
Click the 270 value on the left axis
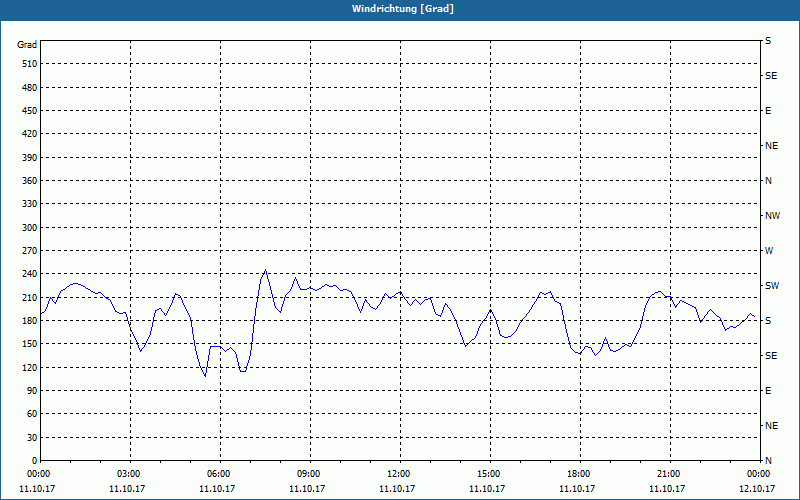[29, 251]
